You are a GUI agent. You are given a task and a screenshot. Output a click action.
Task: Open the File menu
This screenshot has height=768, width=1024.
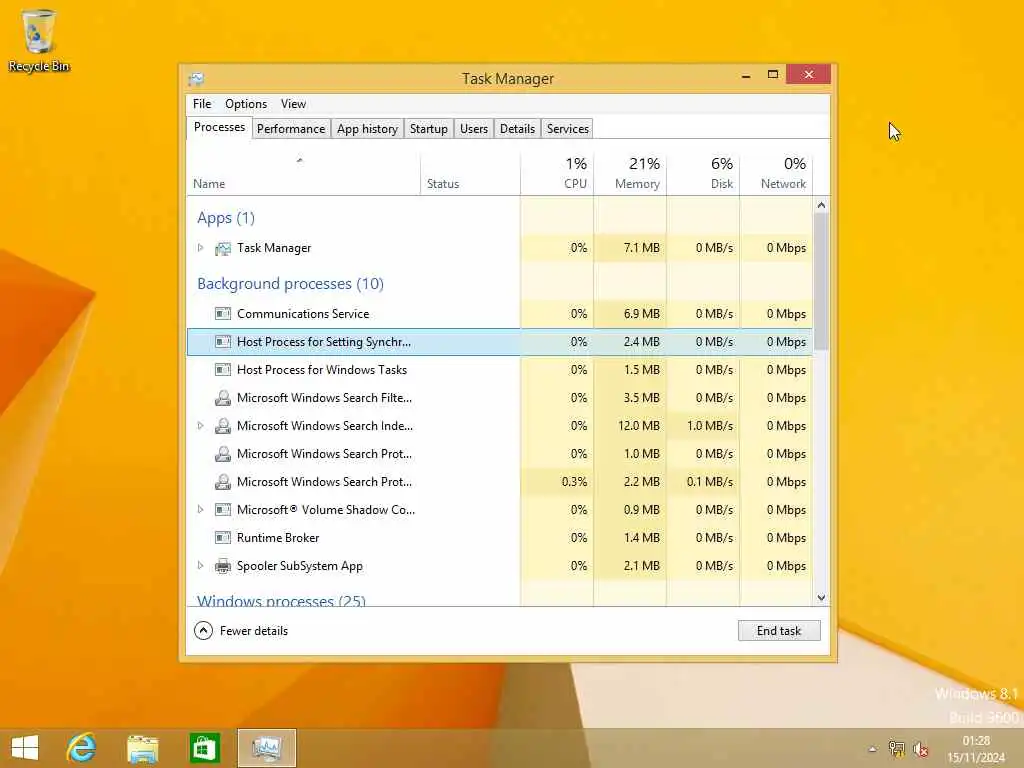click(202, 104)
